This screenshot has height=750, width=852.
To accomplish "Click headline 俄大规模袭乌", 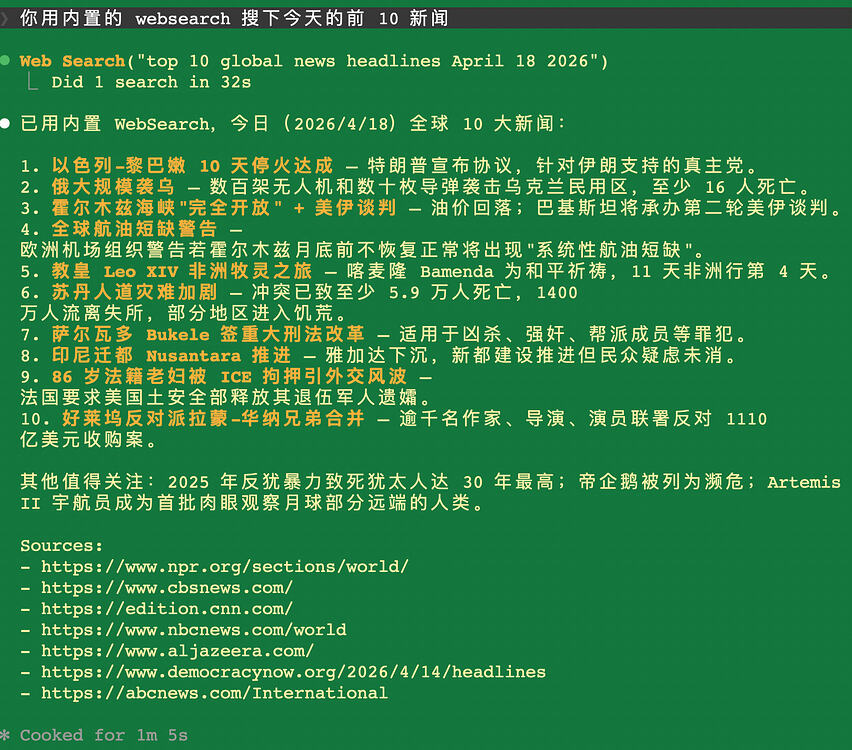I will (113, 187).
